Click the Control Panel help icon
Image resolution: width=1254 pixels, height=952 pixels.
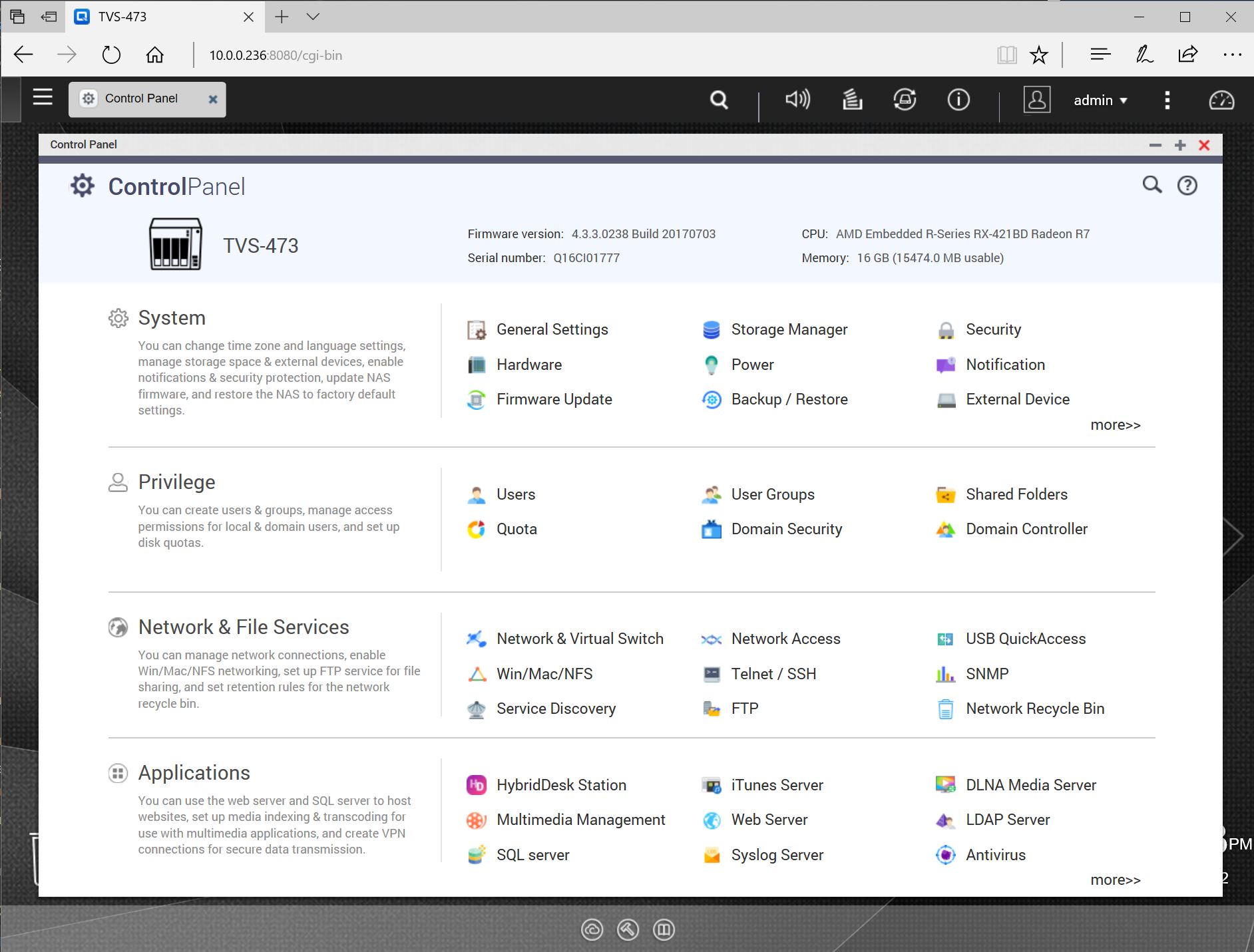(1187, 186)
